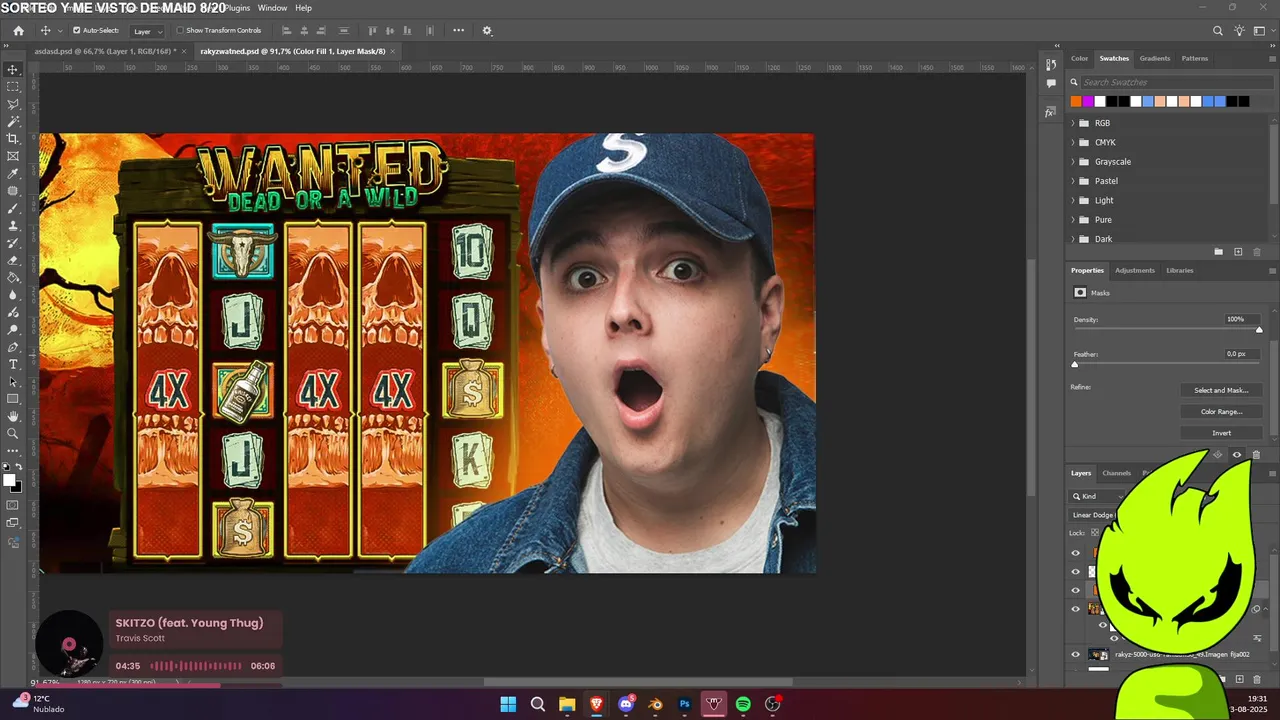Select the Lasso tool
The height and width of the screenshot is (720, 1280).
coord(13,104)
